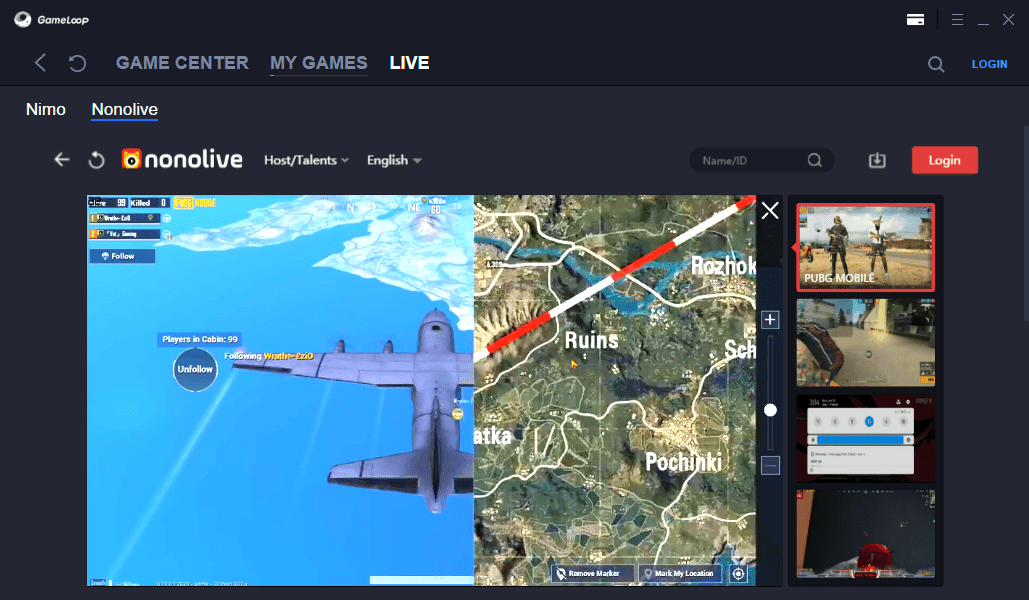Switch to MY GAMES tab
Viewport: 1029px width, 600px height.
click(319, 63)
